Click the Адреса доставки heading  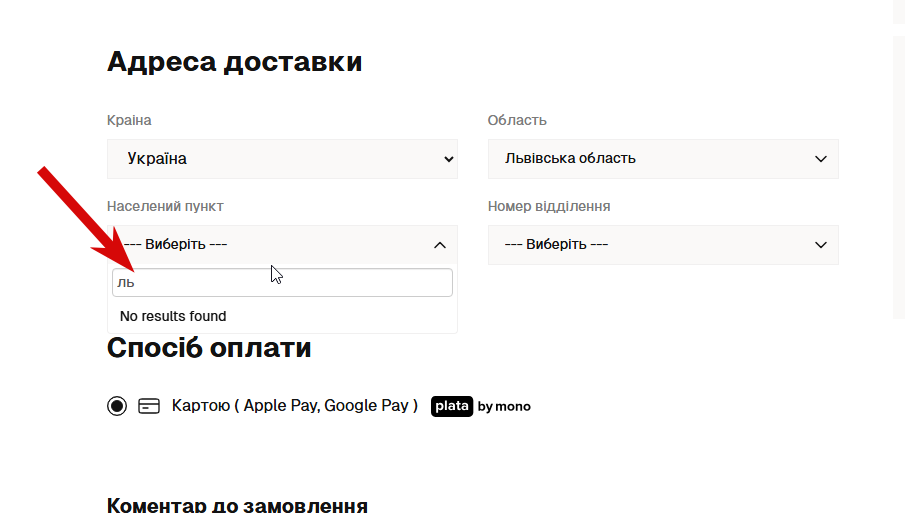234,62
